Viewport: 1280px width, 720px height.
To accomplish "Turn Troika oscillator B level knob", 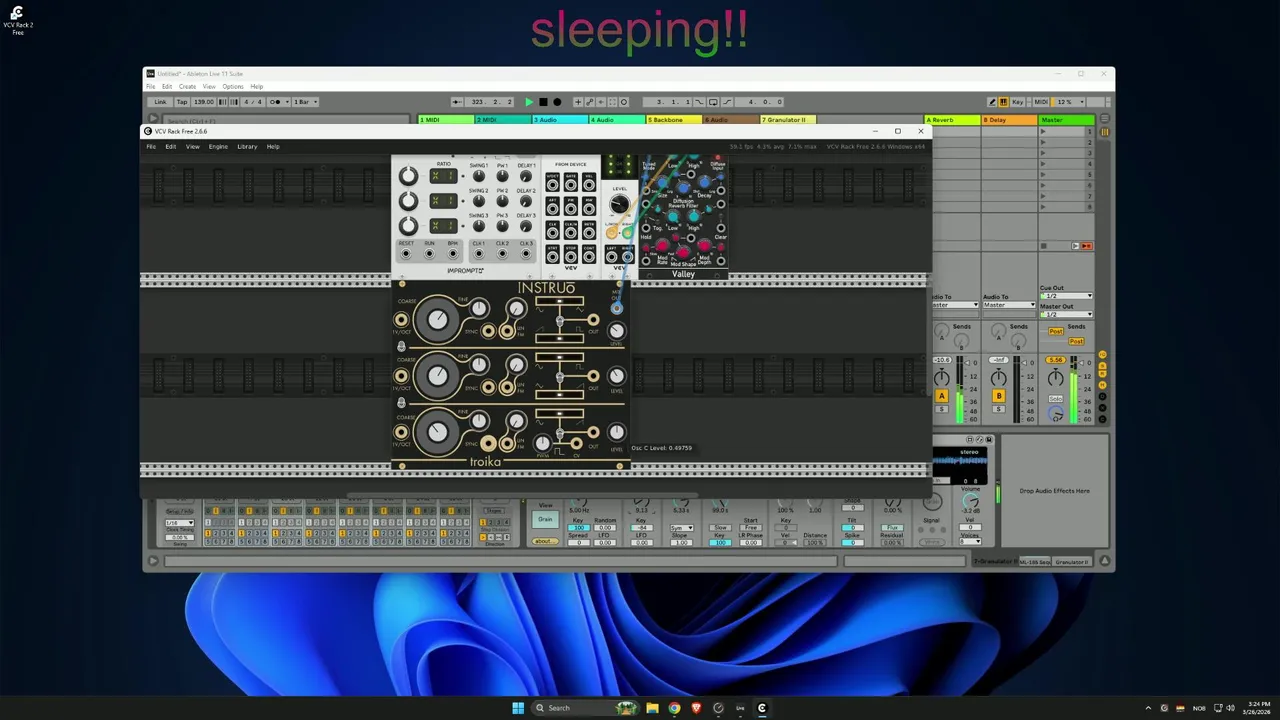I will pyautogui.click(x=616, y=376).
